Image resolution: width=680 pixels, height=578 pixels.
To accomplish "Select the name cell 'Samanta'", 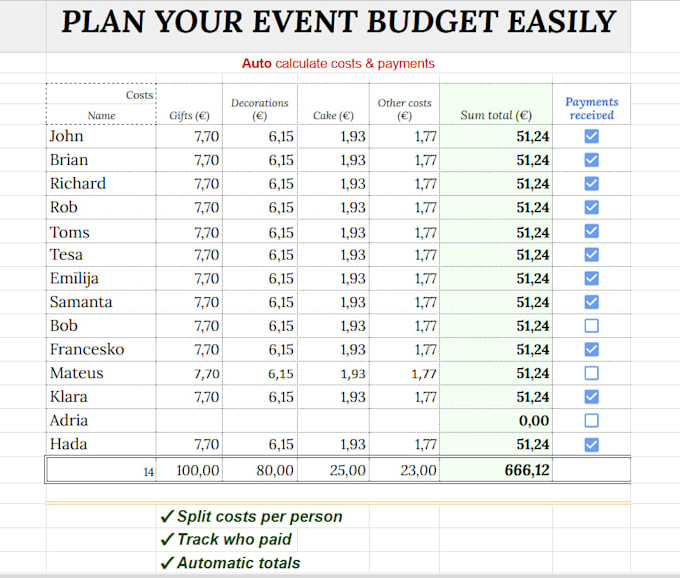I will tap(101, 302).
